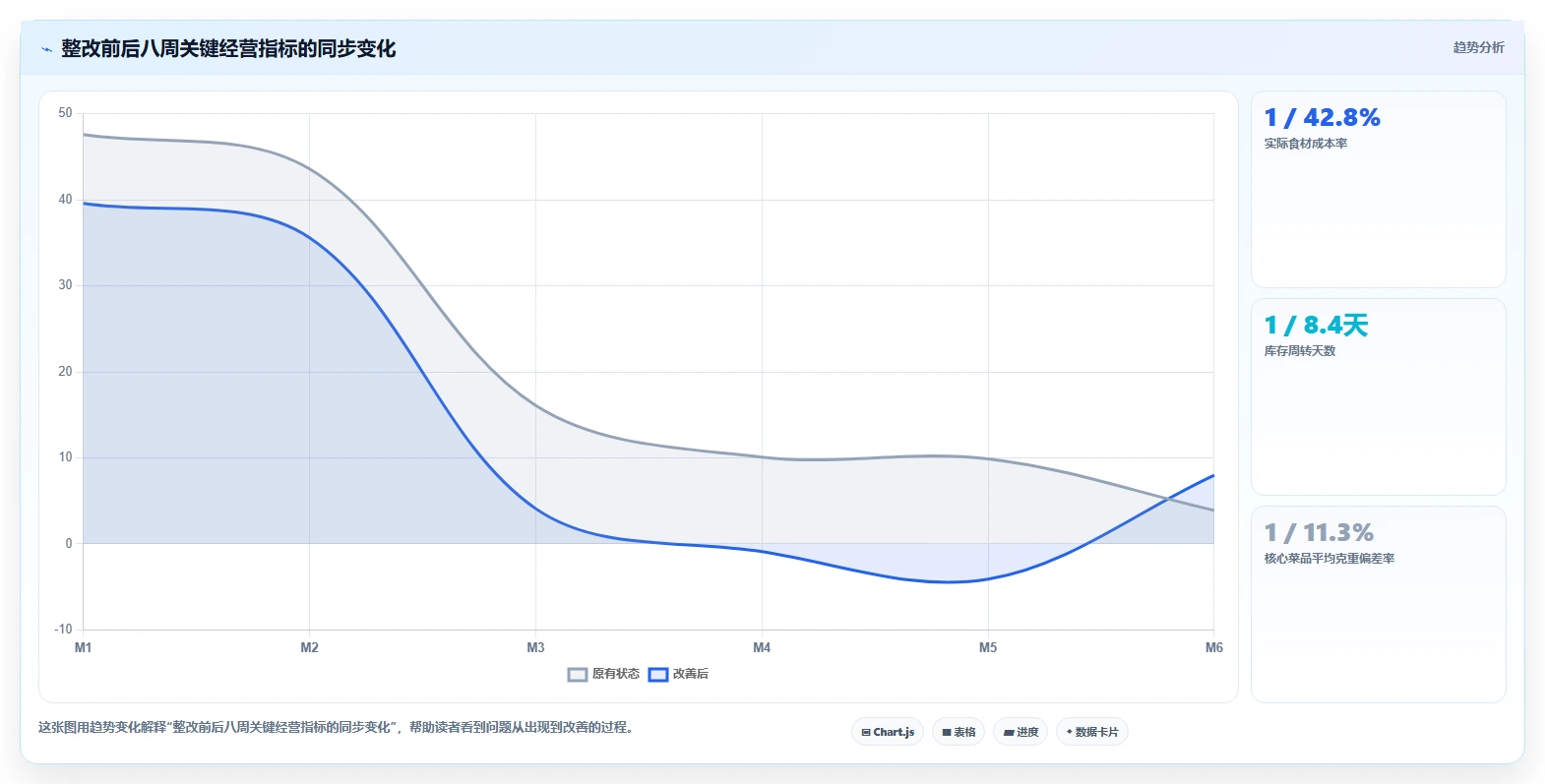Click the 原有状态 legend label
Viewport: 1545px width, 784px height.
point(615,674)
